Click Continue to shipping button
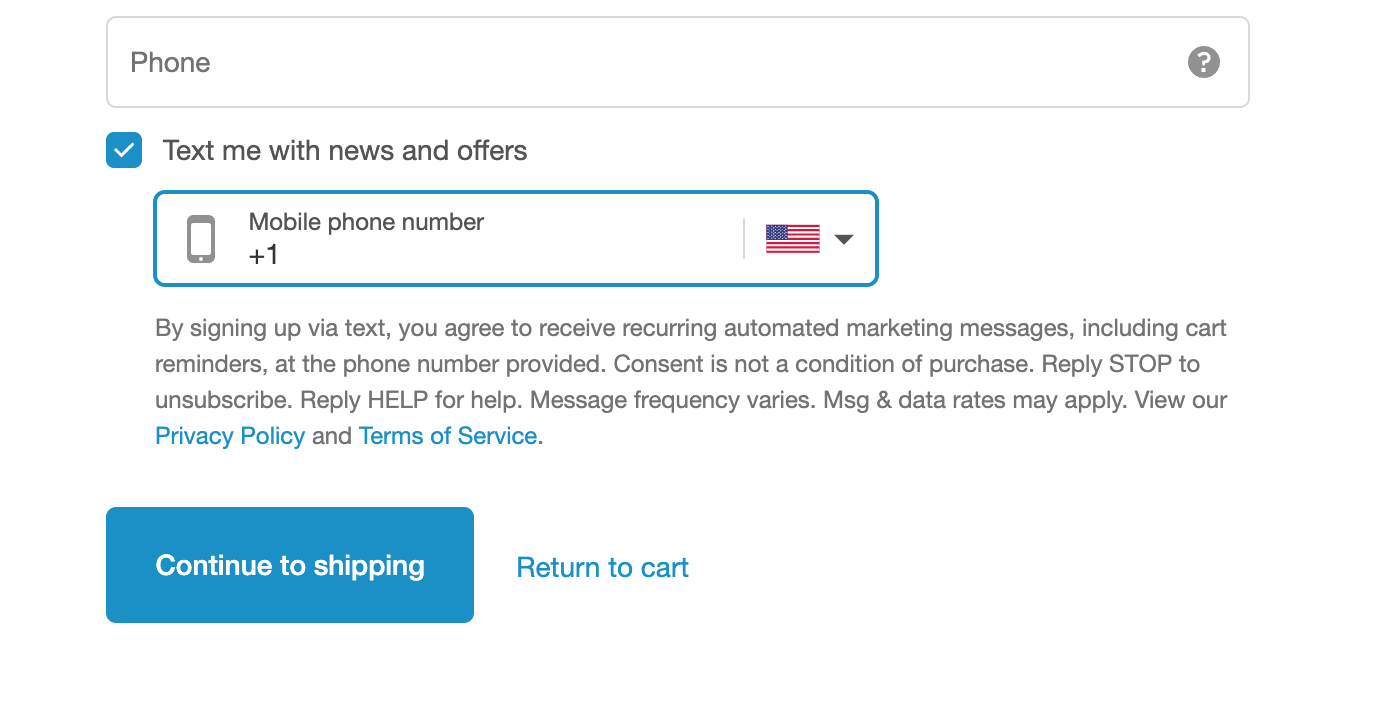The width and height of the screenshot is (1378, 712). (290, 565)
